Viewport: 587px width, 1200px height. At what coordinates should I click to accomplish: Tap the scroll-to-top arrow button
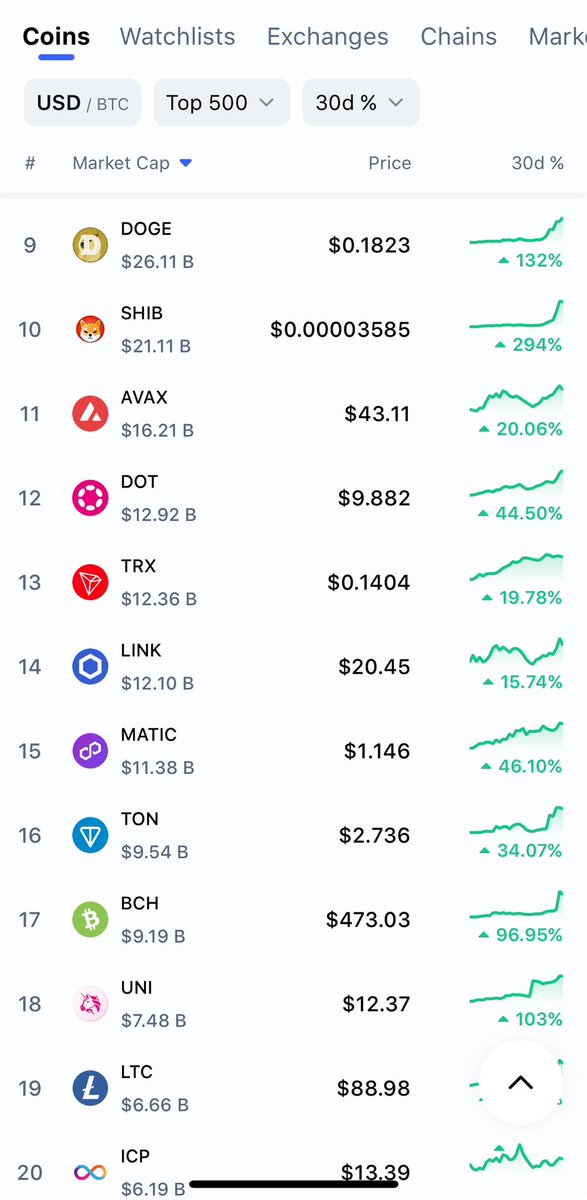click(x=521, y=1082)
